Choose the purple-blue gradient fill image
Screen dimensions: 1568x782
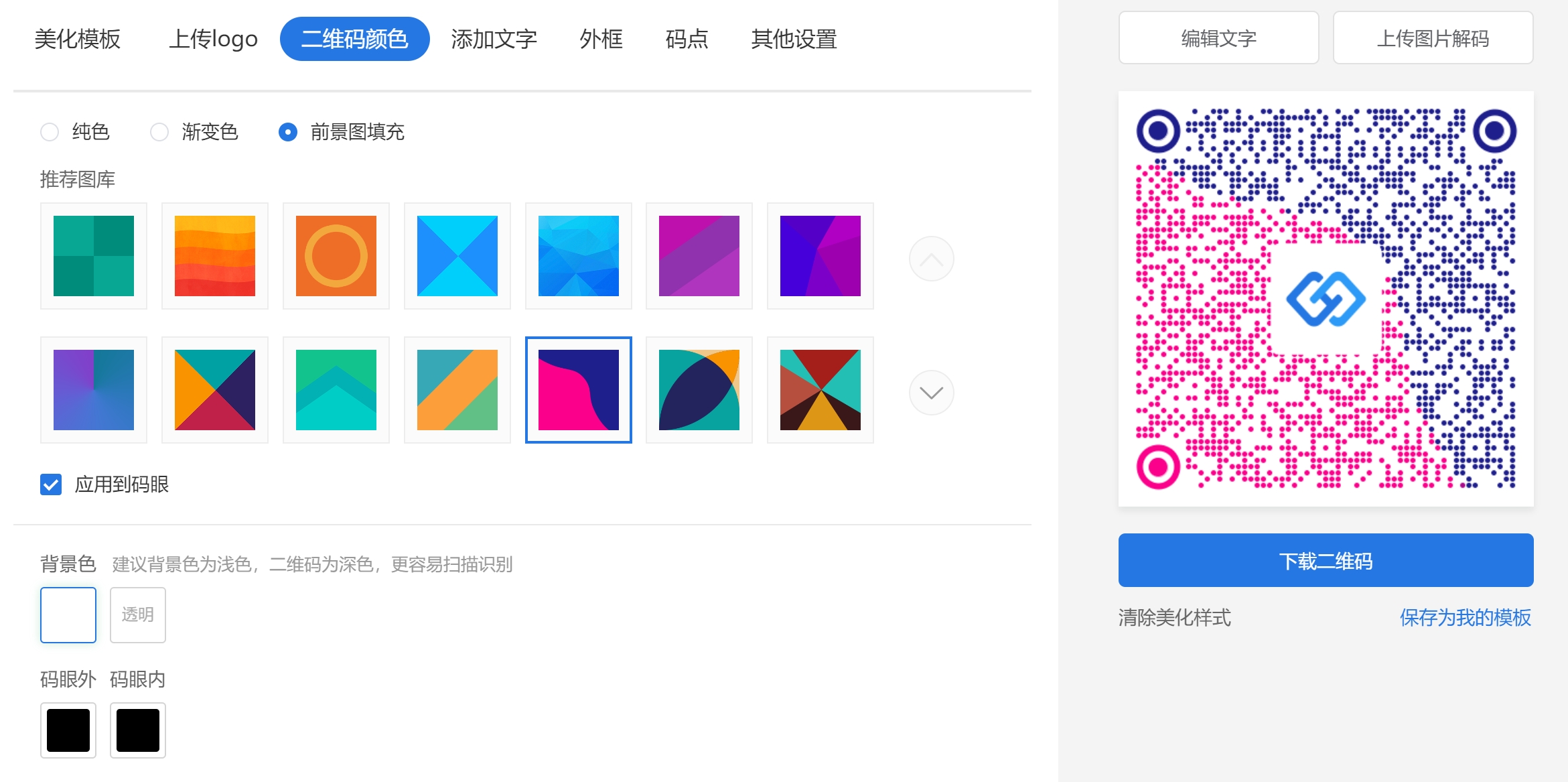94,390
